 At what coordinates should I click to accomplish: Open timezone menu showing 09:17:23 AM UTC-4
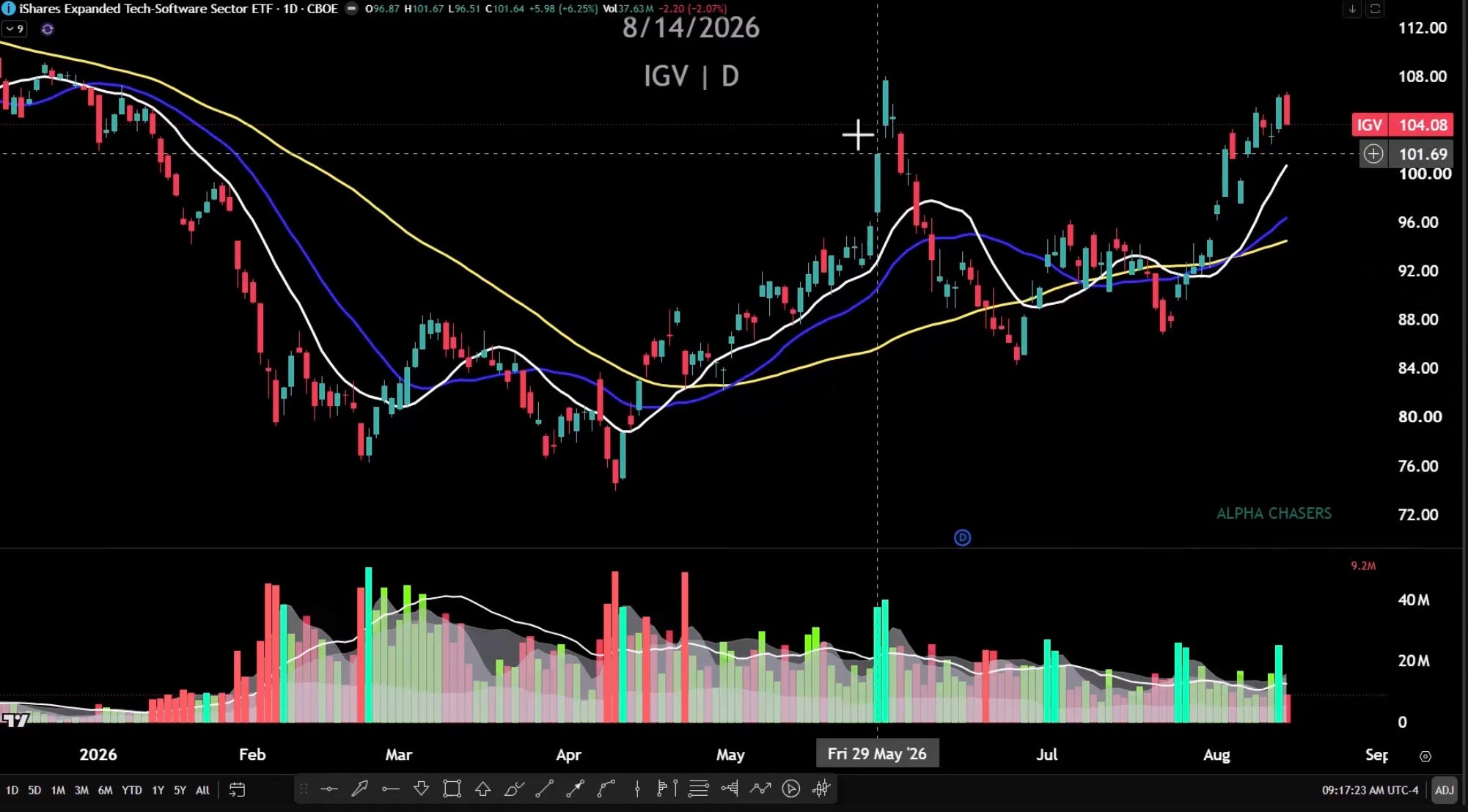1370,790
